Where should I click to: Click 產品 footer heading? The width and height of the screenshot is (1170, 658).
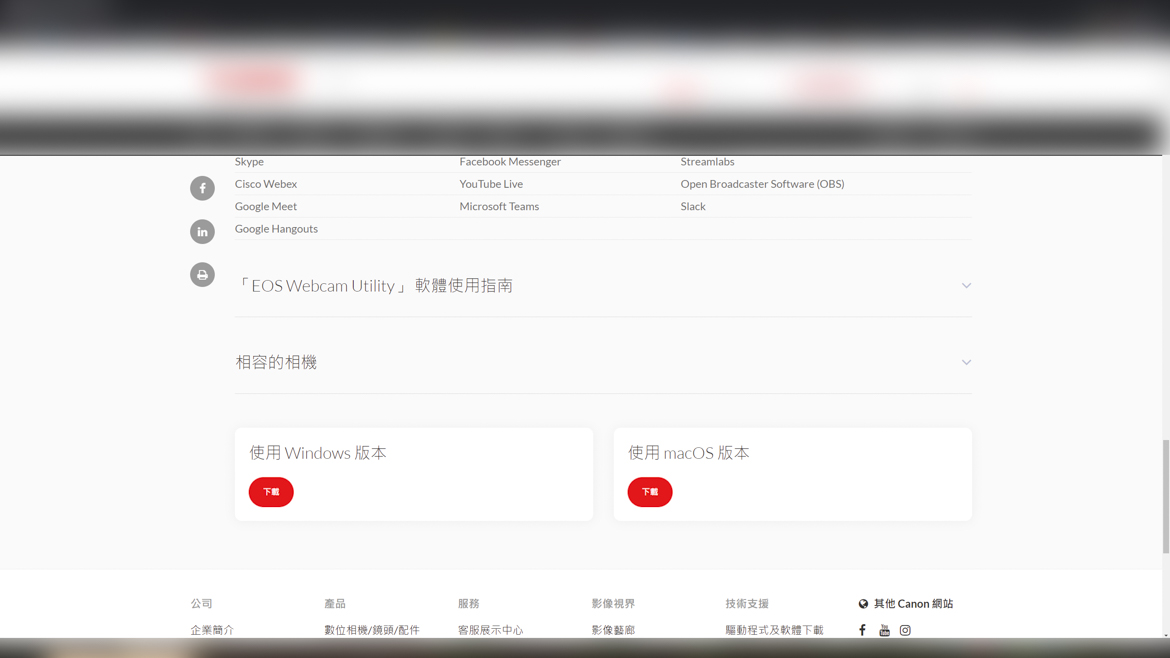335,604
